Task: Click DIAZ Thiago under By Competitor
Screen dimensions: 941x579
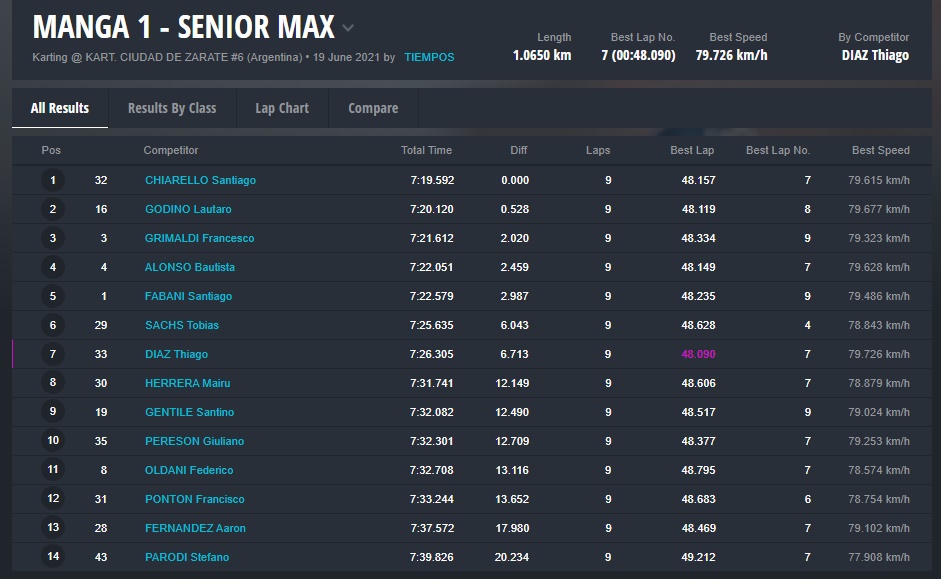Action: 875,56
